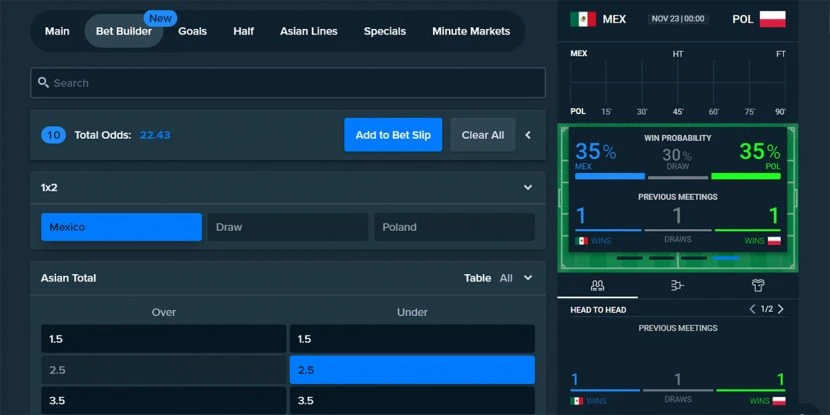Open the standings bracket icon tab
This screenshot has height=415, width=830.
677,285
